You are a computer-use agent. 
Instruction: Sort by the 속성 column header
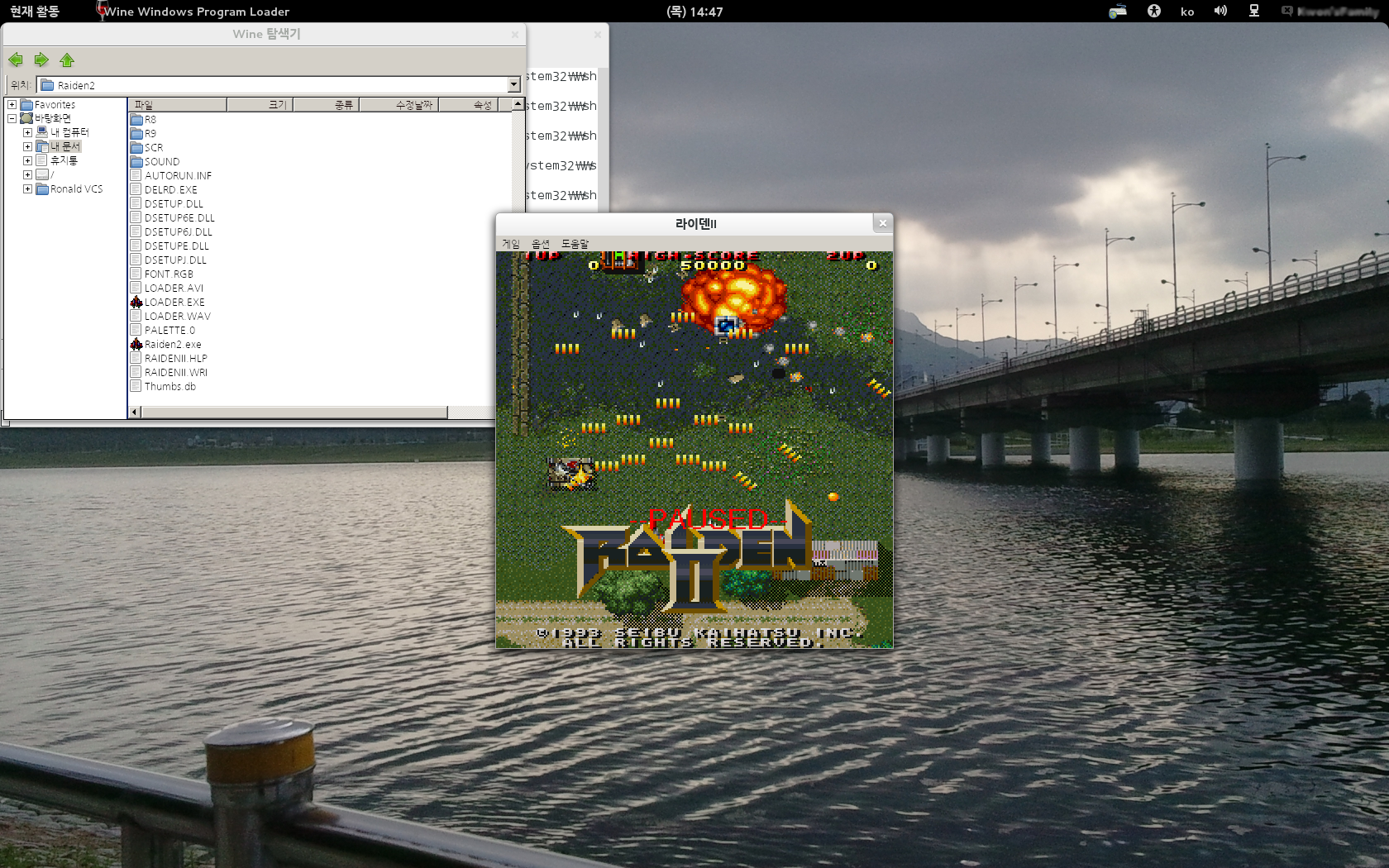coord(468,104)
